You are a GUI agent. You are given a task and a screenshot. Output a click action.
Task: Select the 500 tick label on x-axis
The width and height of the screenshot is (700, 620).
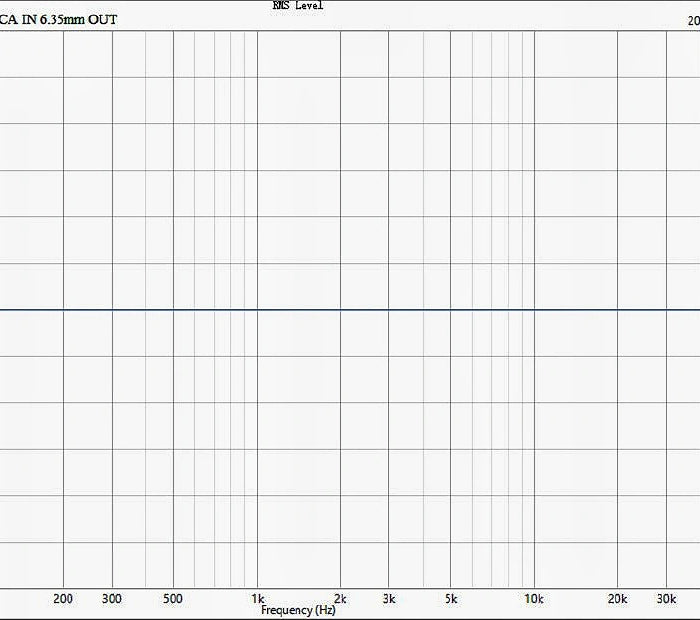[173, 599]
